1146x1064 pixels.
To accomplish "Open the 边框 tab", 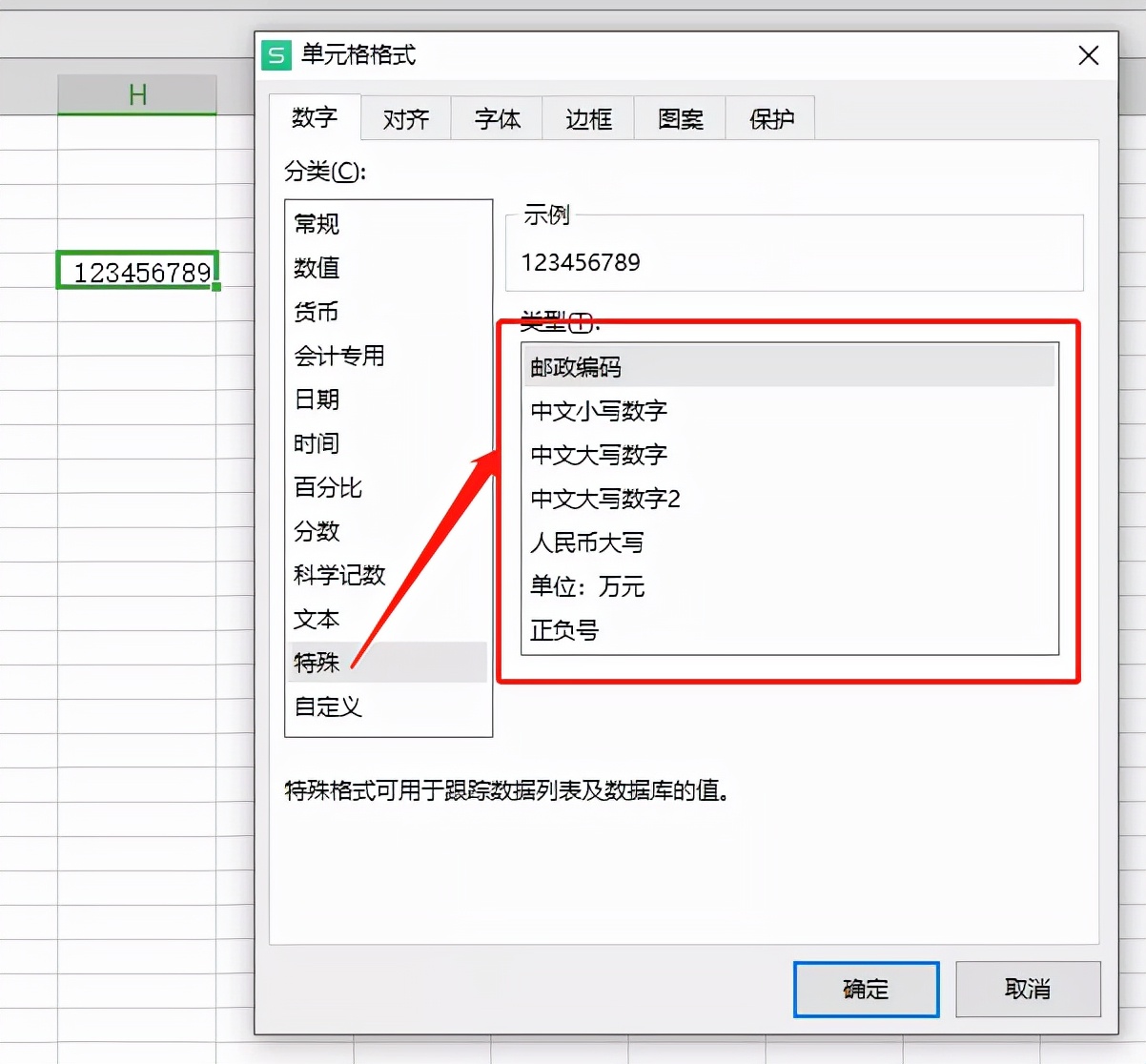I will coord(587,118).
